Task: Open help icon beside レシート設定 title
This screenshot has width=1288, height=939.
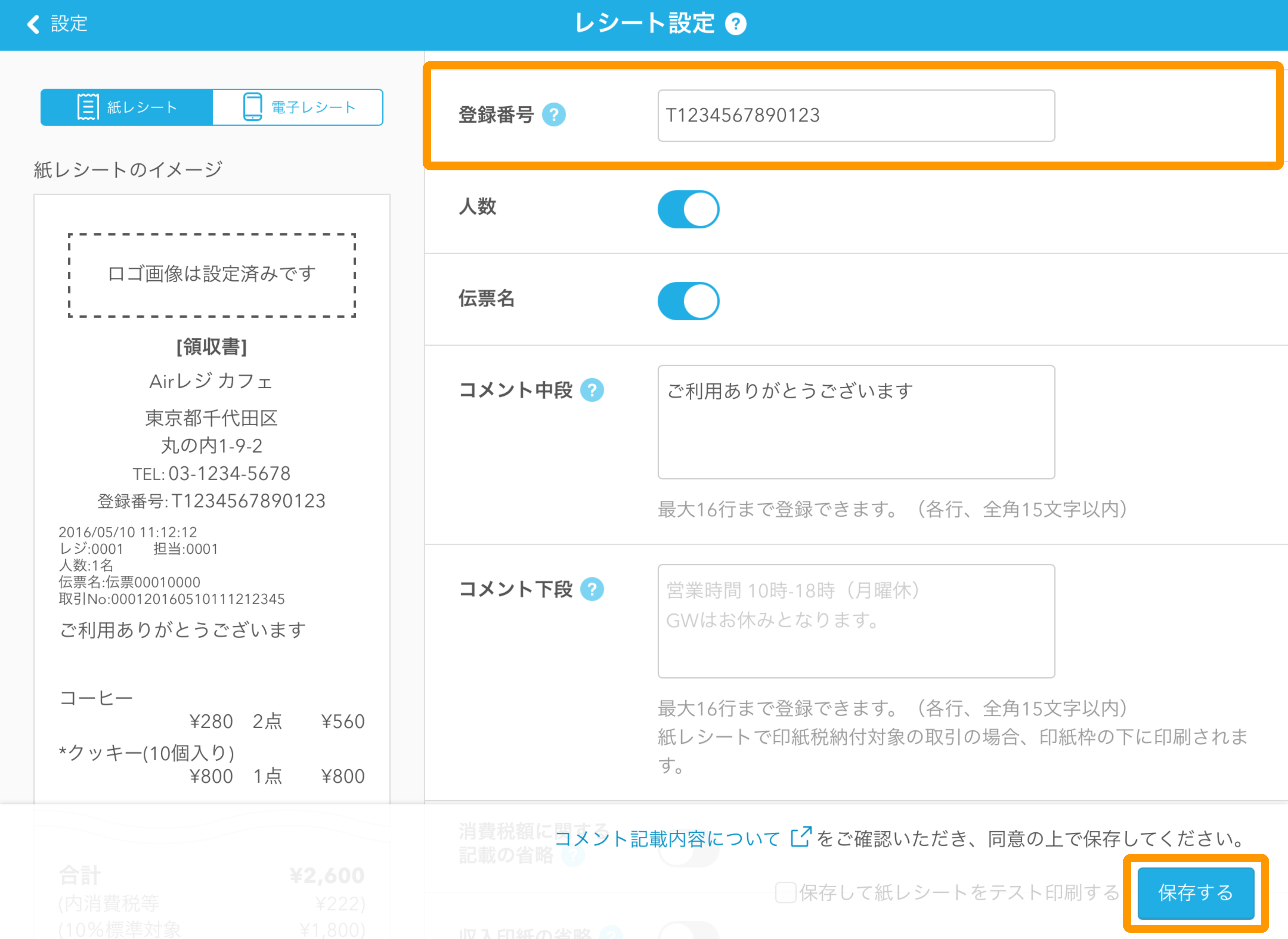Action: pos(736,24)
